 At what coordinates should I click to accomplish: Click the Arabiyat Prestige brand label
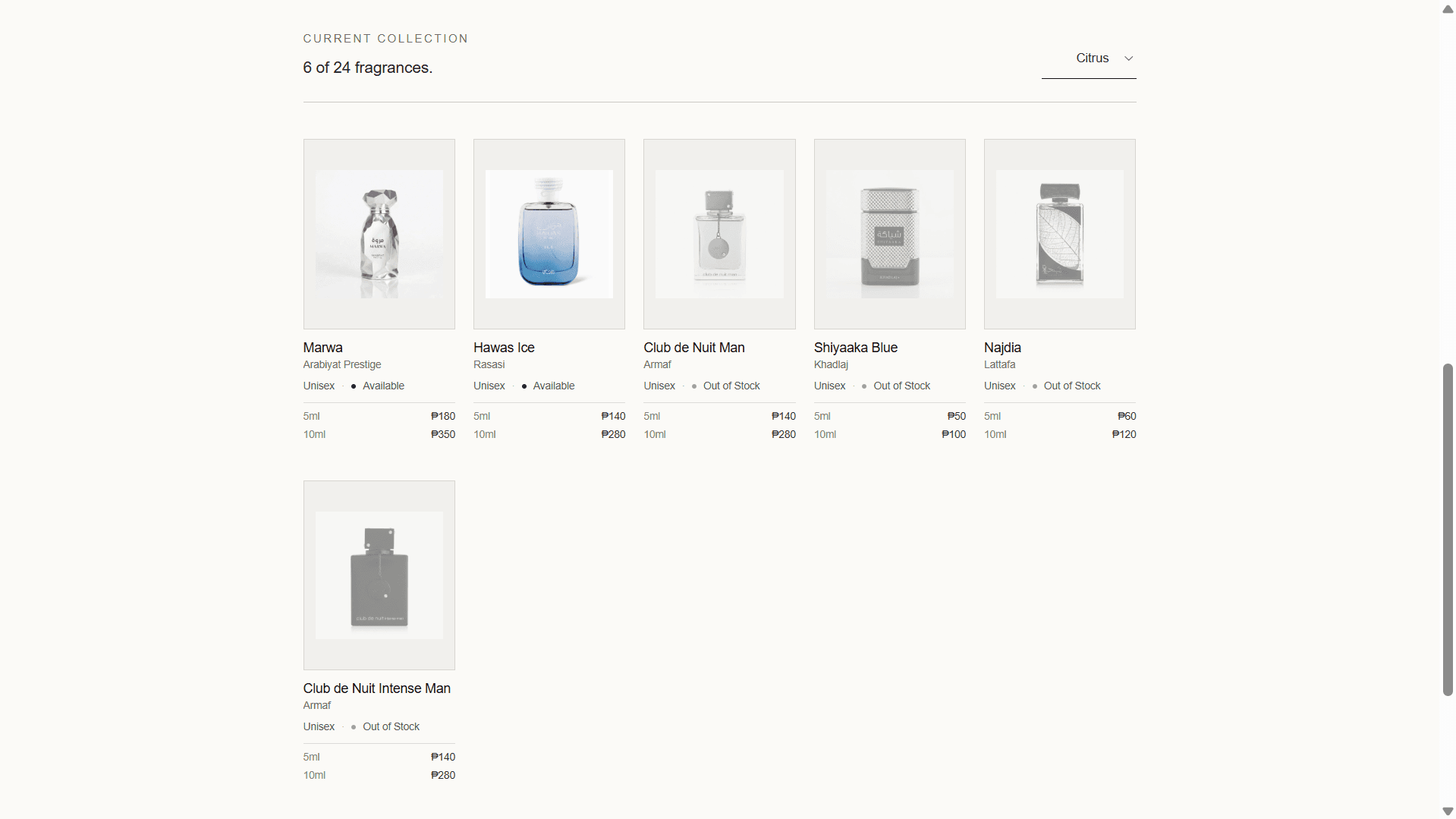click(342, 364)
